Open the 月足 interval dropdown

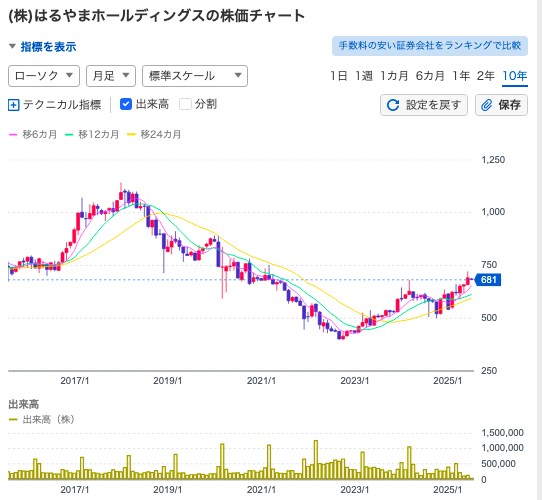pos(111,76)
